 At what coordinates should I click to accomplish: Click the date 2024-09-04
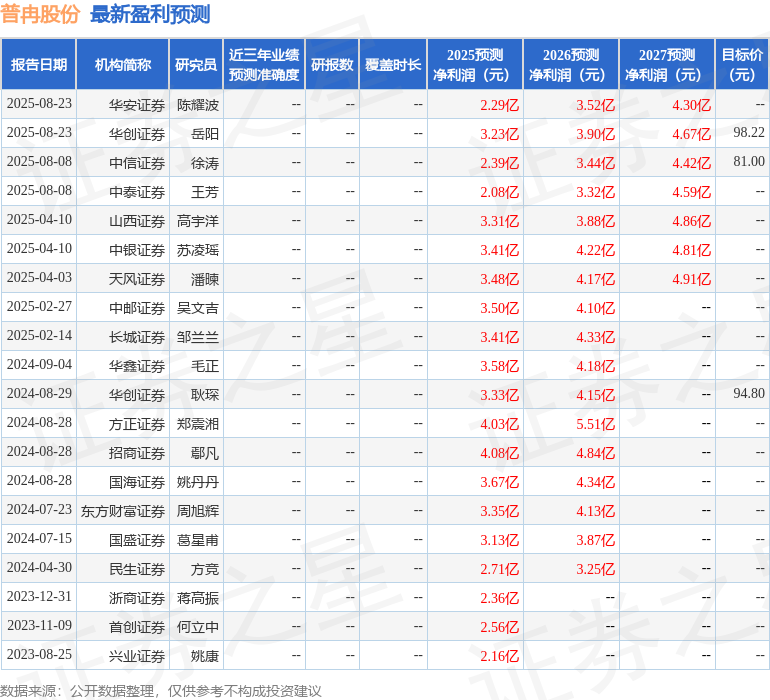[x=39, y=364]
